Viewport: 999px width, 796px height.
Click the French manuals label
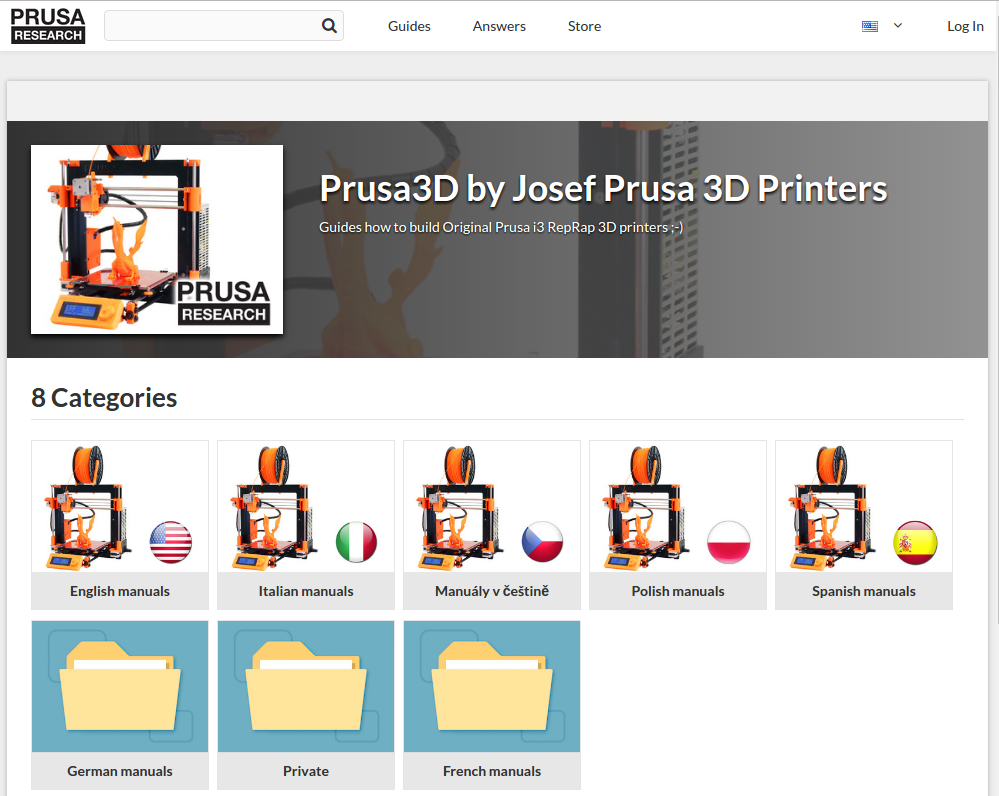pyautogui.click(x=492, y=771)
